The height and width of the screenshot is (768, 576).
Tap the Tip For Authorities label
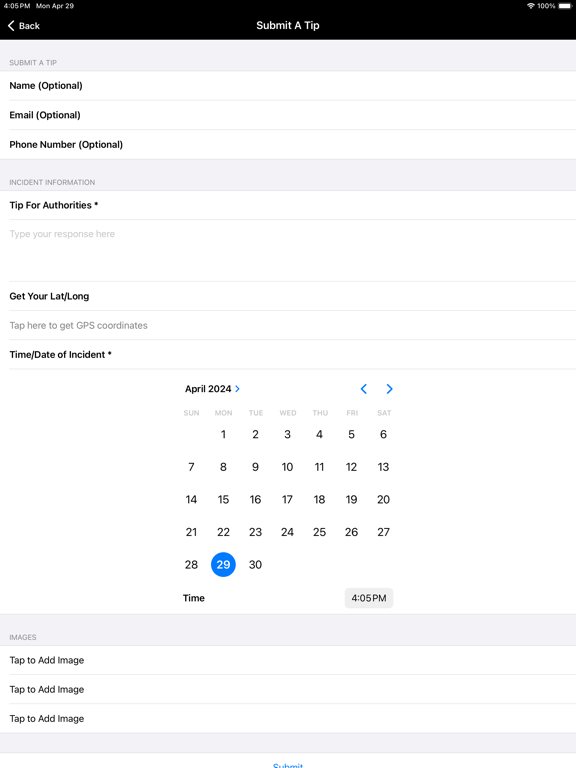coord(54,205)
